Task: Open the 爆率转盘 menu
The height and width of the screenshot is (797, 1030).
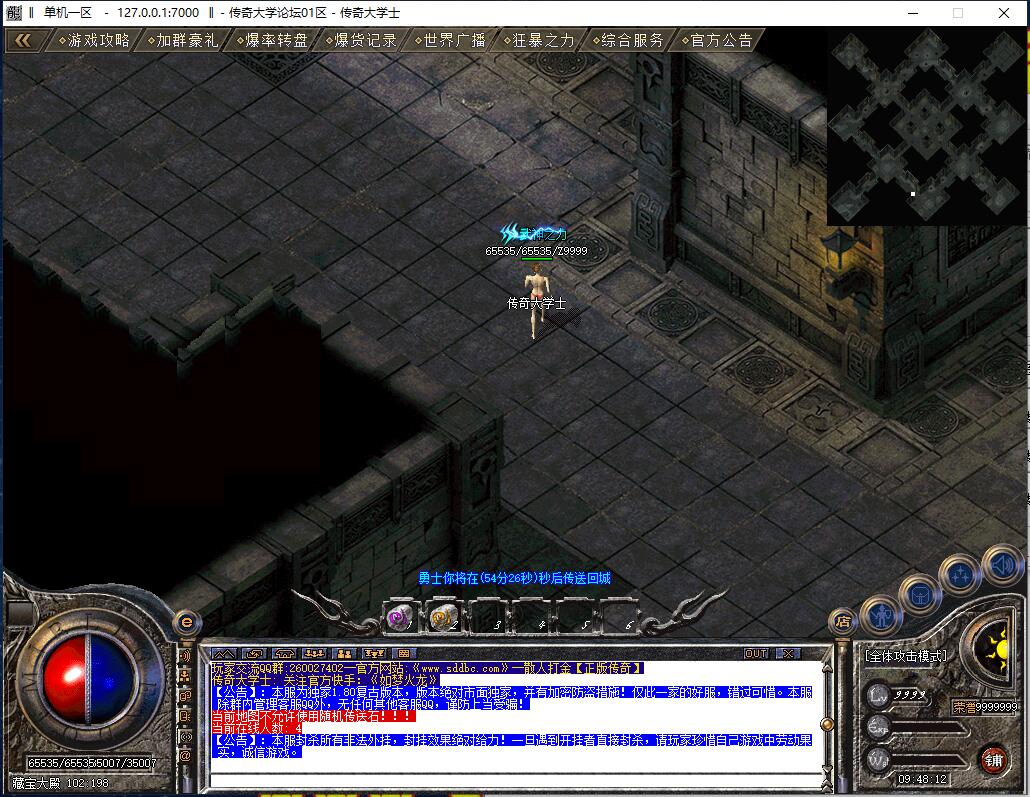Action: click(x=272, y=41)
